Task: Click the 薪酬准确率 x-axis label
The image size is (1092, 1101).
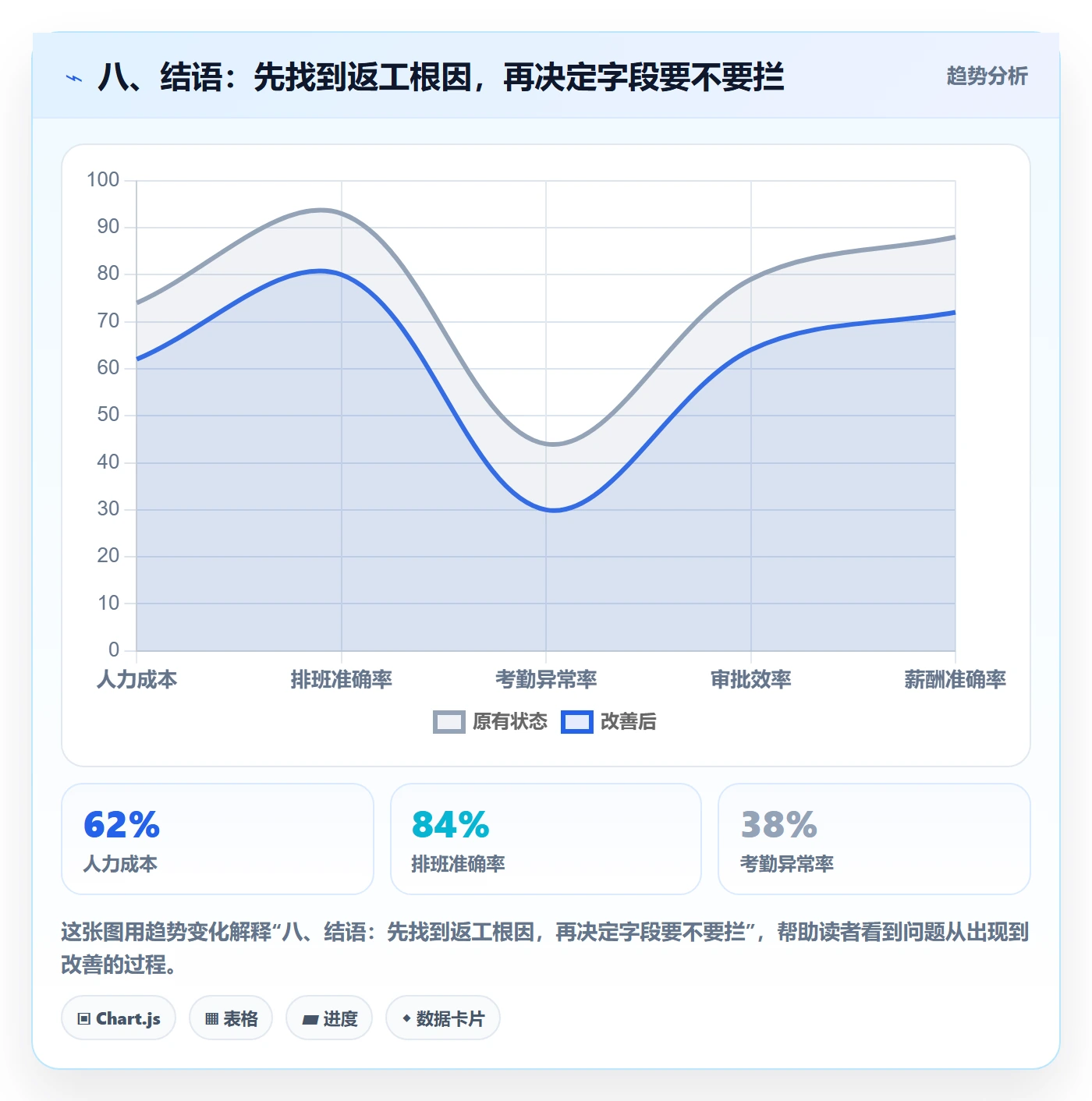Action: (x=955, y=680)
